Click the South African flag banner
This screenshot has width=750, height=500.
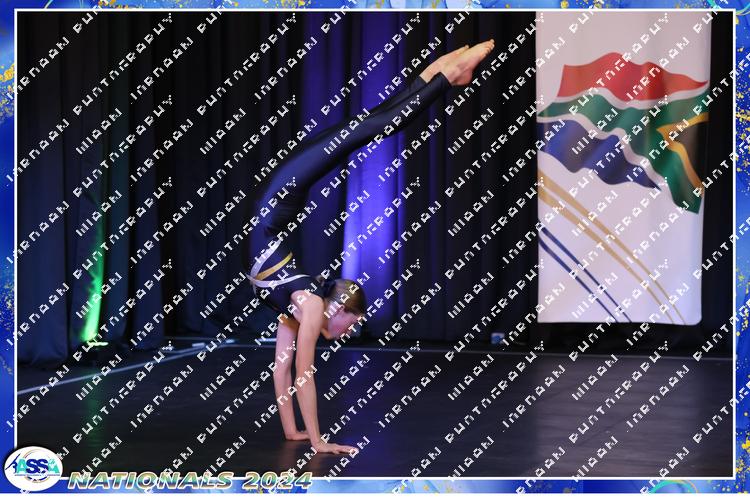pos(623,167)
